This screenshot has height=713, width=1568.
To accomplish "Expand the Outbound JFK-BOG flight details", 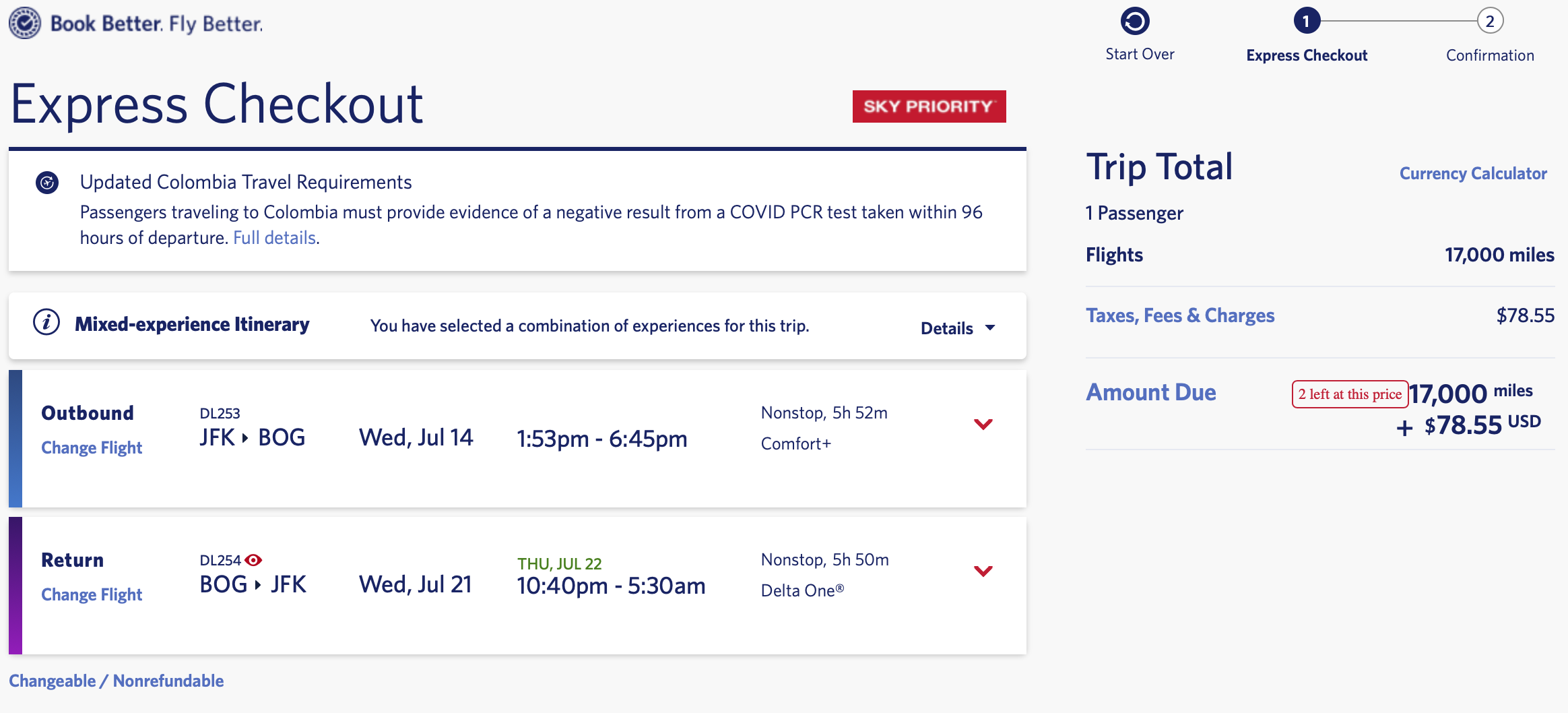I will [x=984, y=424].
